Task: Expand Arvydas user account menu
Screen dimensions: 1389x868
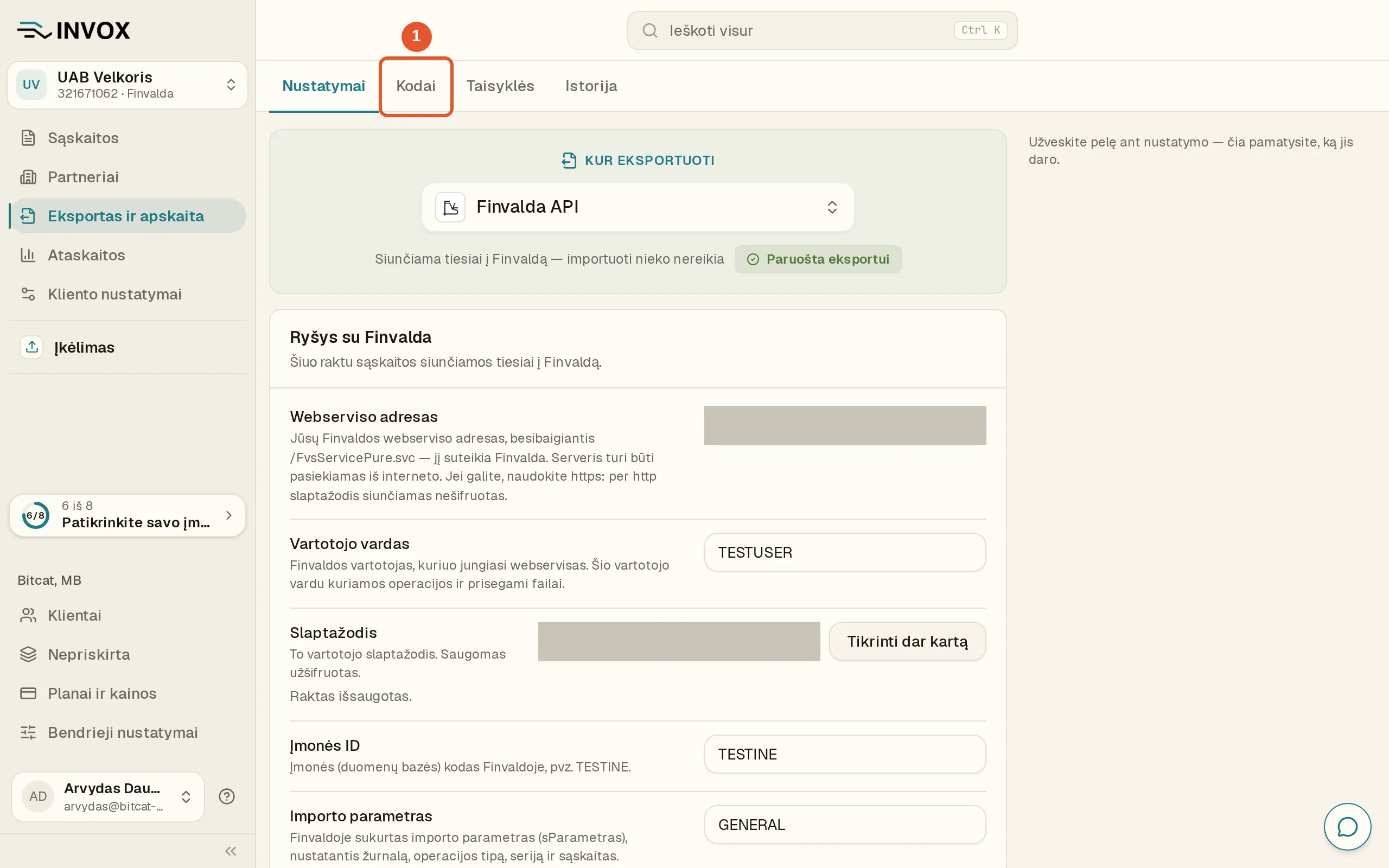Action: (x=108, y=796)
